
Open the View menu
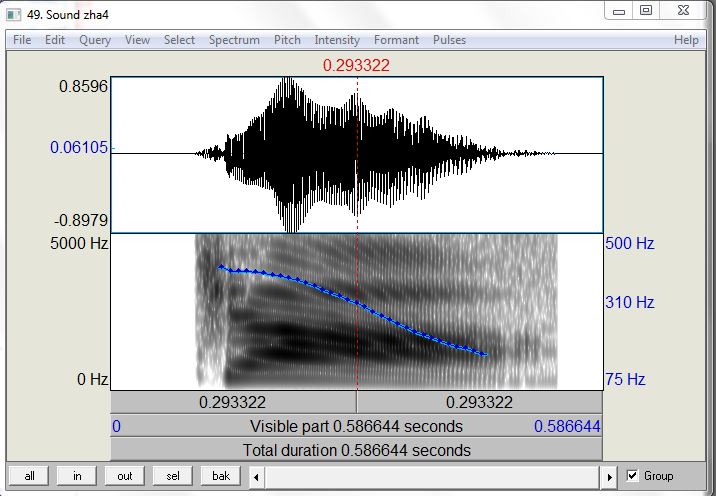pos(137,40)
